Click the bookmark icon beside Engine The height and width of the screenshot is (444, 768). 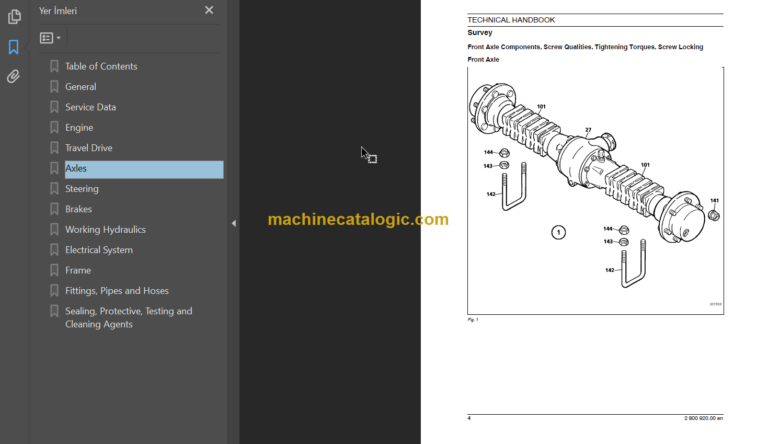[54, 127]
